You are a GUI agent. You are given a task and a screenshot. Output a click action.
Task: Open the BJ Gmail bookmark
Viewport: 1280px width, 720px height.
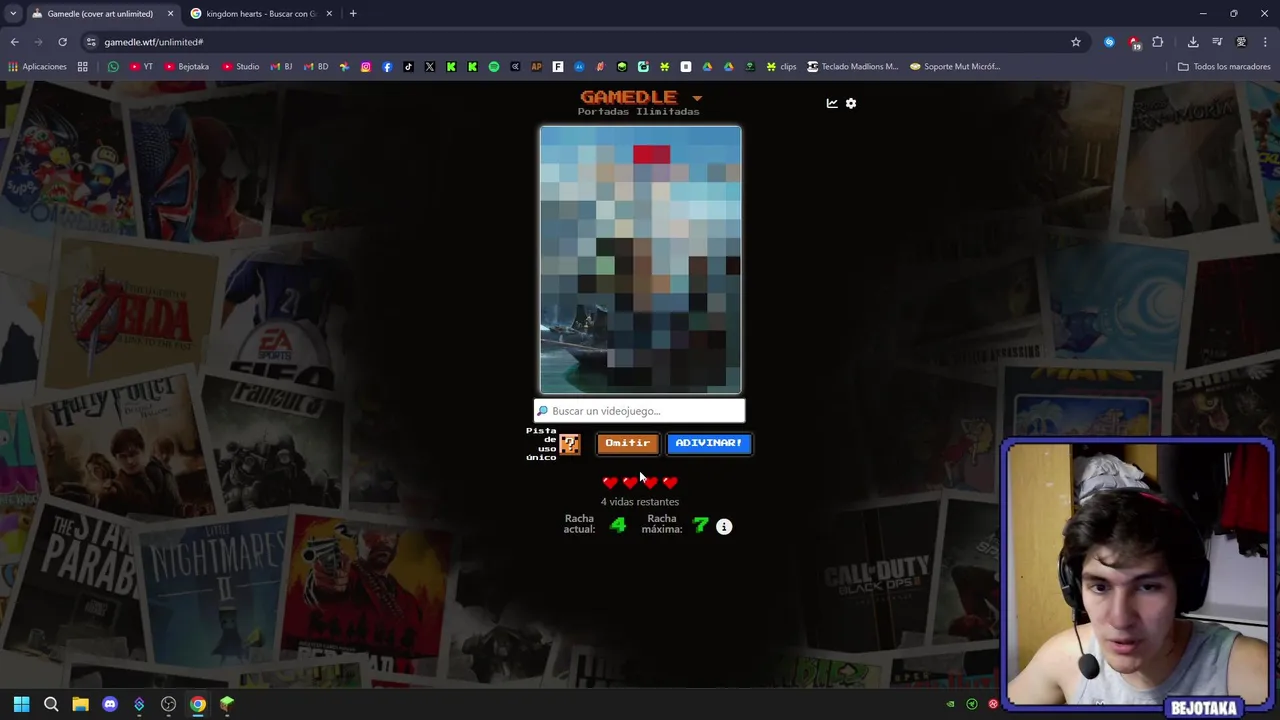281,67
